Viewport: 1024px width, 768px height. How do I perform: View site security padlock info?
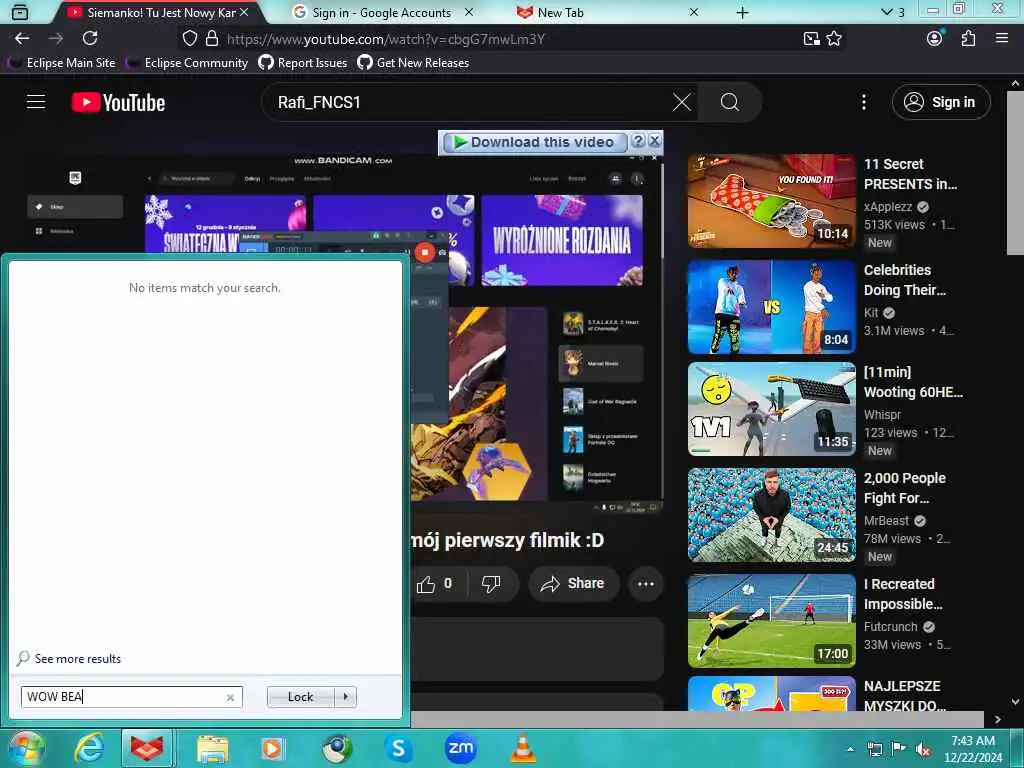point(212,39)
